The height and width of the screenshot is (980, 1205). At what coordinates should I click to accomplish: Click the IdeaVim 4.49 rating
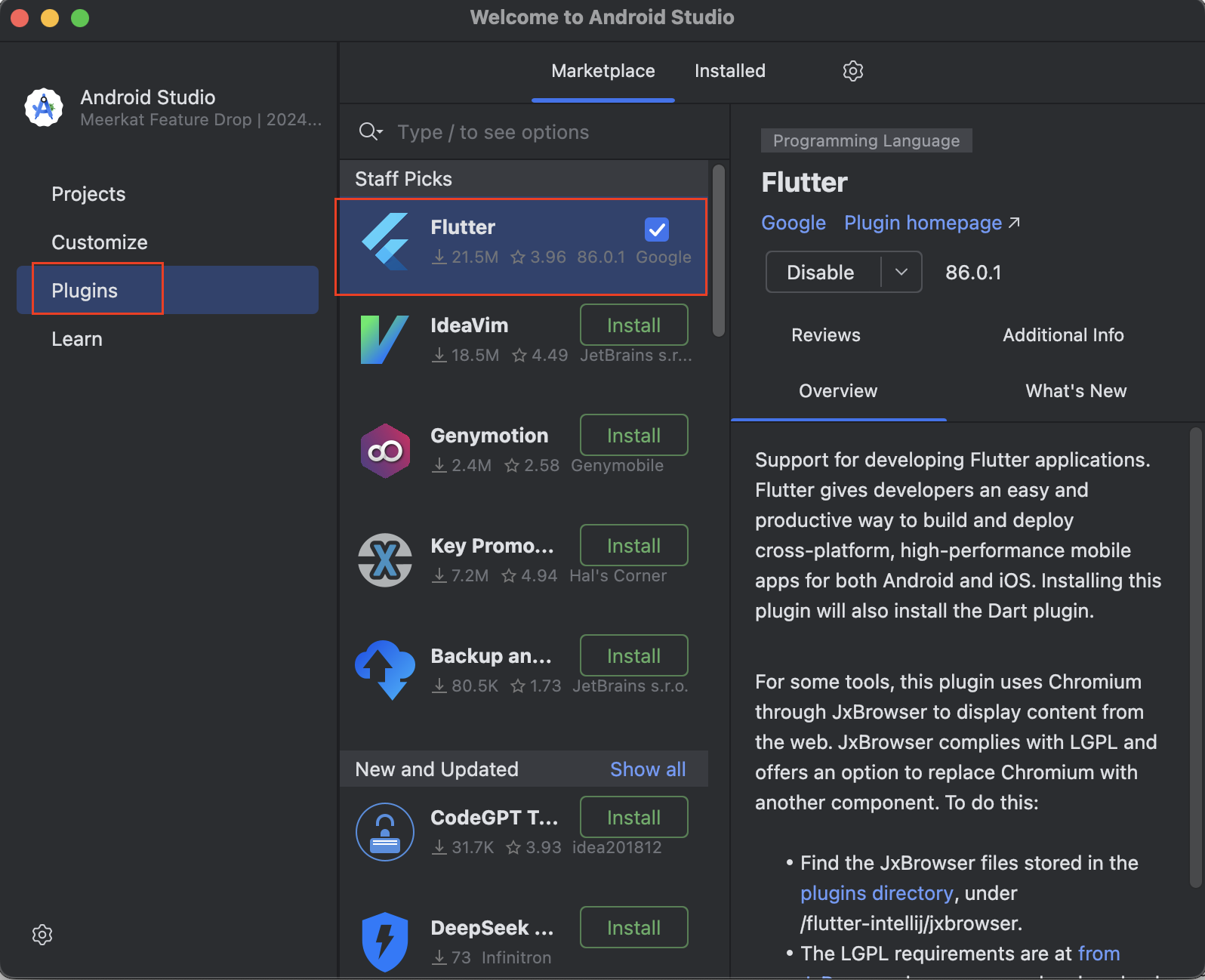coord(540,356)
